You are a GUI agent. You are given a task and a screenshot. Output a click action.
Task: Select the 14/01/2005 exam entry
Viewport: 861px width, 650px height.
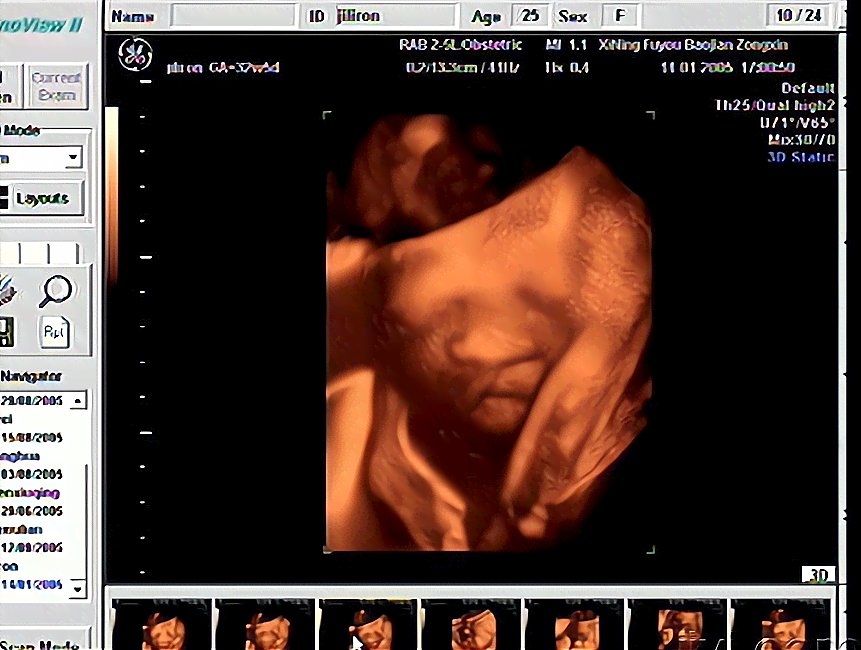click(32, 584)
